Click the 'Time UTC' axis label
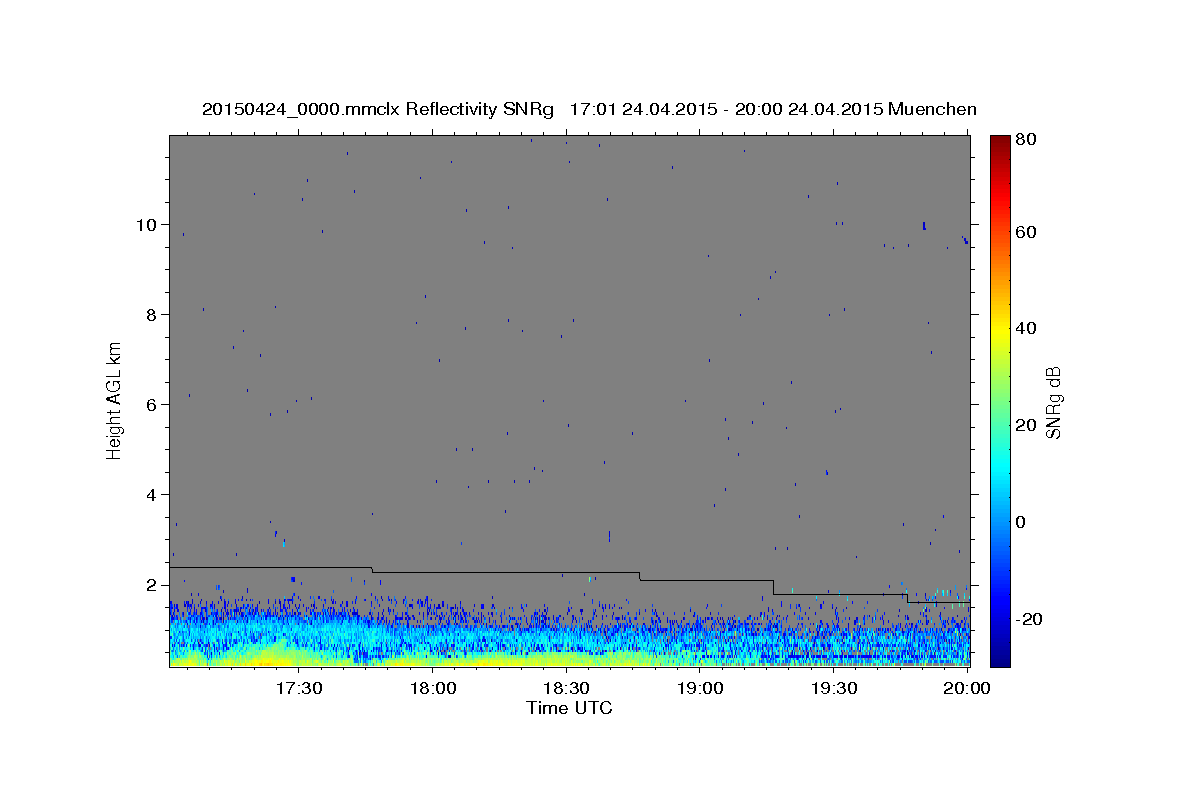The width and height of the screenshot is (1200, 800). (569, 708)
